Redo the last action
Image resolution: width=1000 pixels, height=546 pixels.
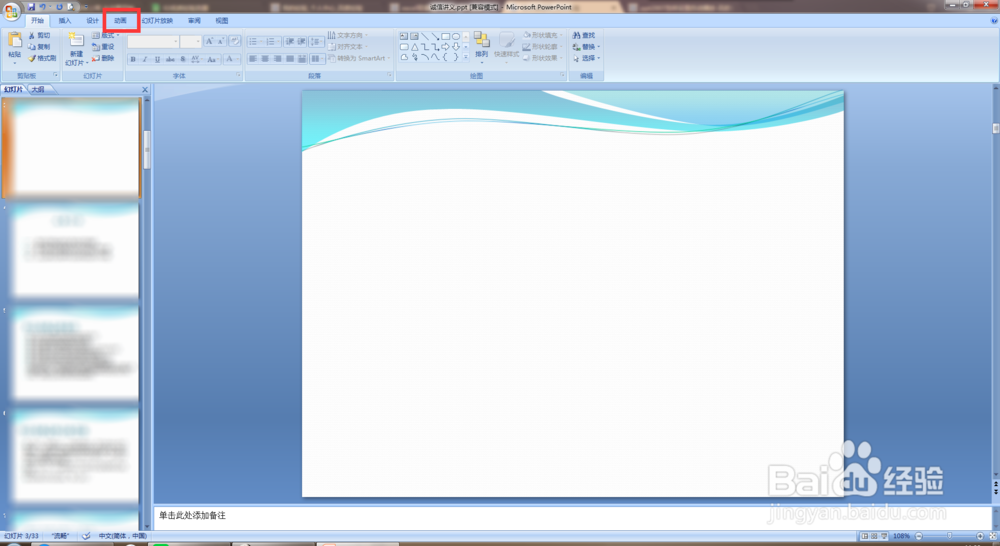tap(59, 7)
